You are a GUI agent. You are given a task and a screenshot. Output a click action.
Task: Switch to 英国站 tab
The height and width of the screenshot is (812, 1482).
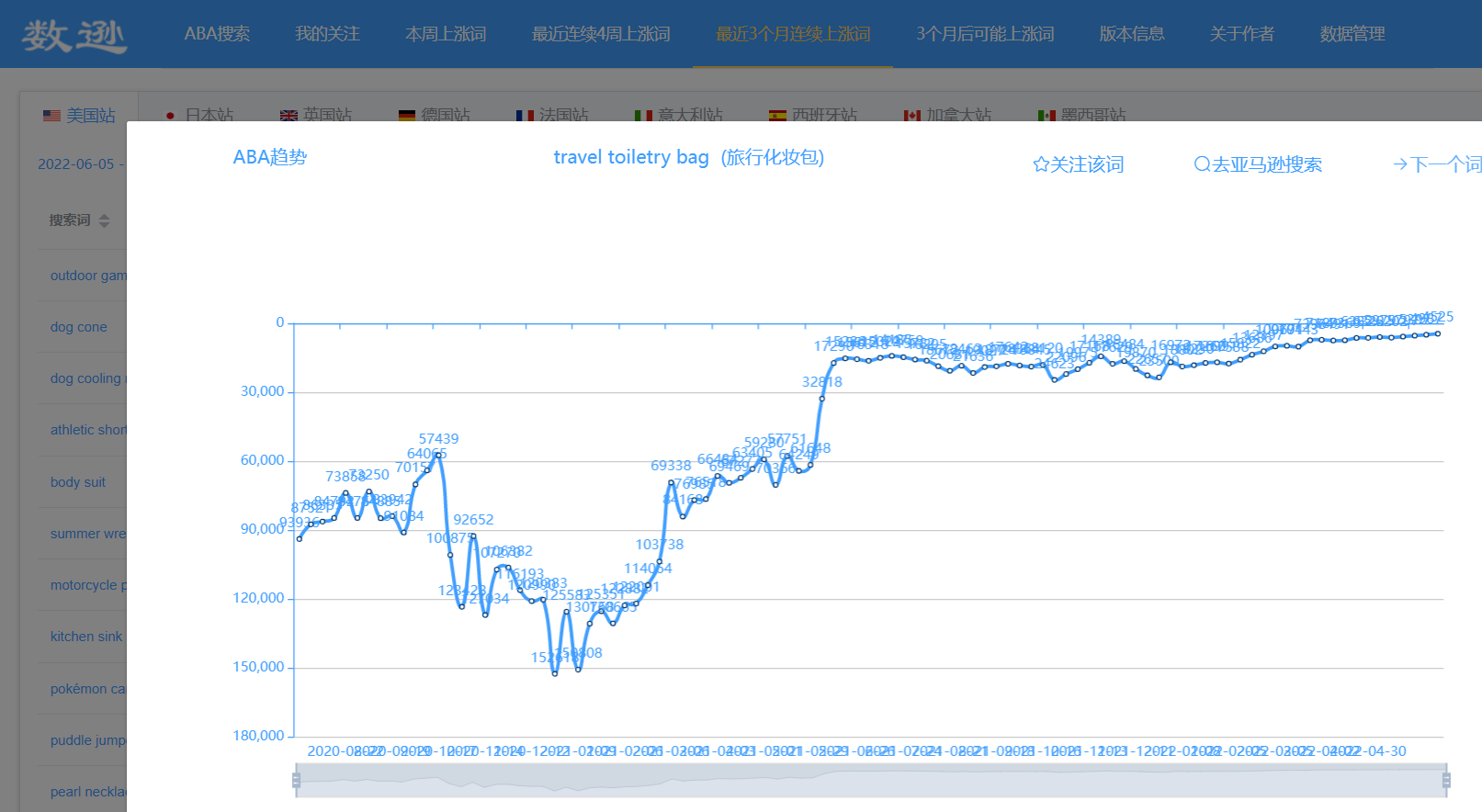[316, 115]
